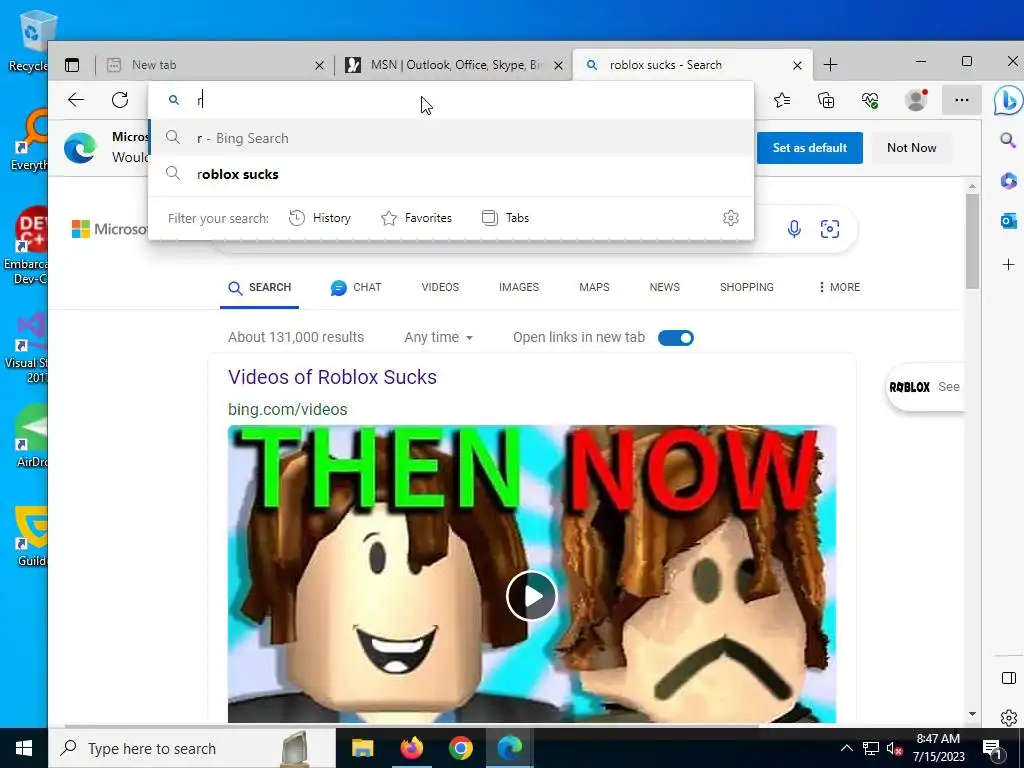Close the MSN tab
The height and width of the screenshot is (768, 1024).
pyautogui.click(x=558, y=65)
